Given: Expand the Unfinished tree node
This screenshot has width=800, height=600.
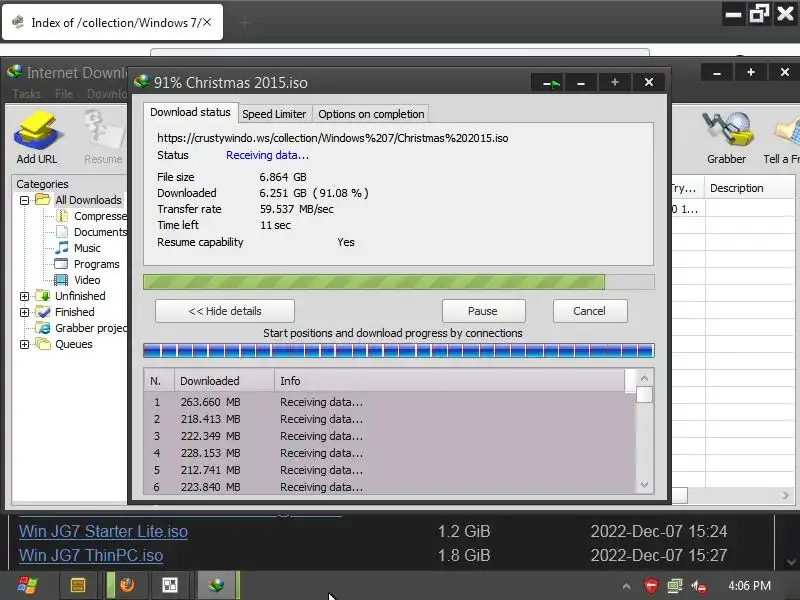Looking at the screenshot, I should click(x=24, y=296).
